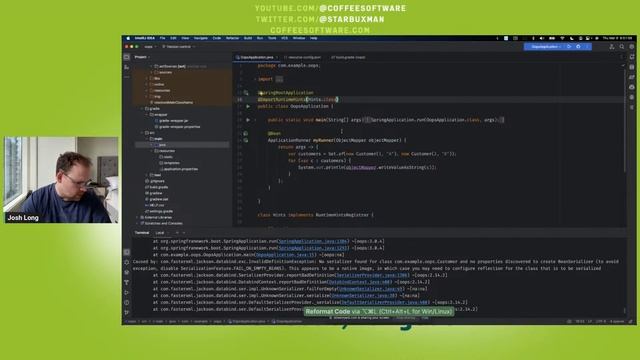
Task: Select settings.gradle in project tree
Action: pos(159,211)
